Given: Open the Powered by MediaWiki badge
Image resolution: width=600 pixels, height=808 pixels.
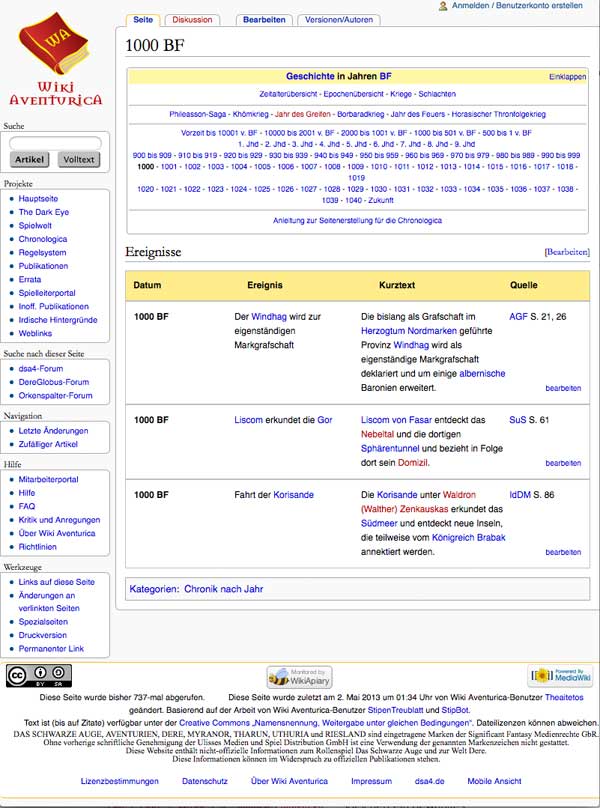Looking at the screenshot, I should pyautogui.click(x=561, y=675).
